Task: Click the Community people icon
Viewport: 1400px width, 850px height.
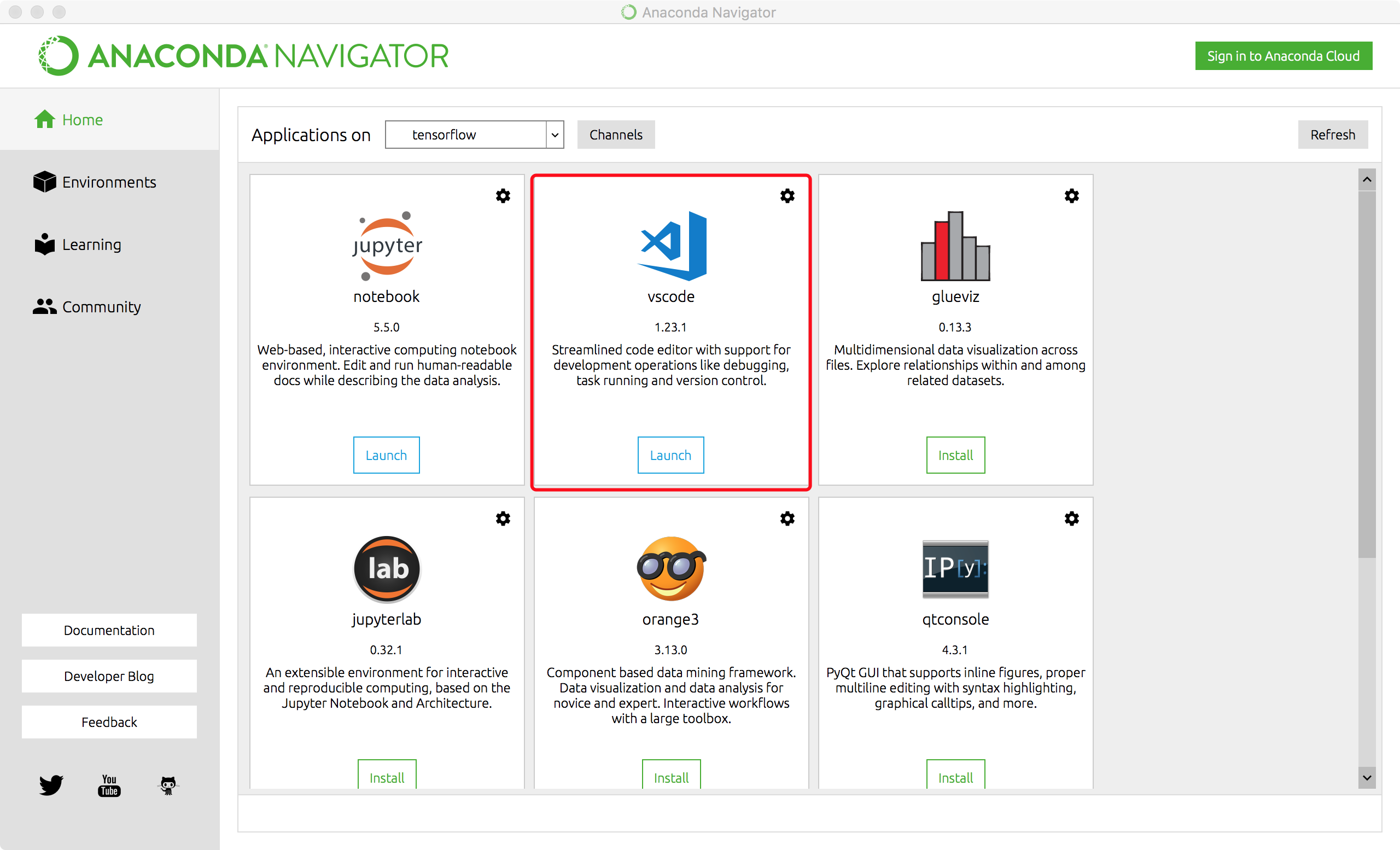Action: [x=44, y=307]
